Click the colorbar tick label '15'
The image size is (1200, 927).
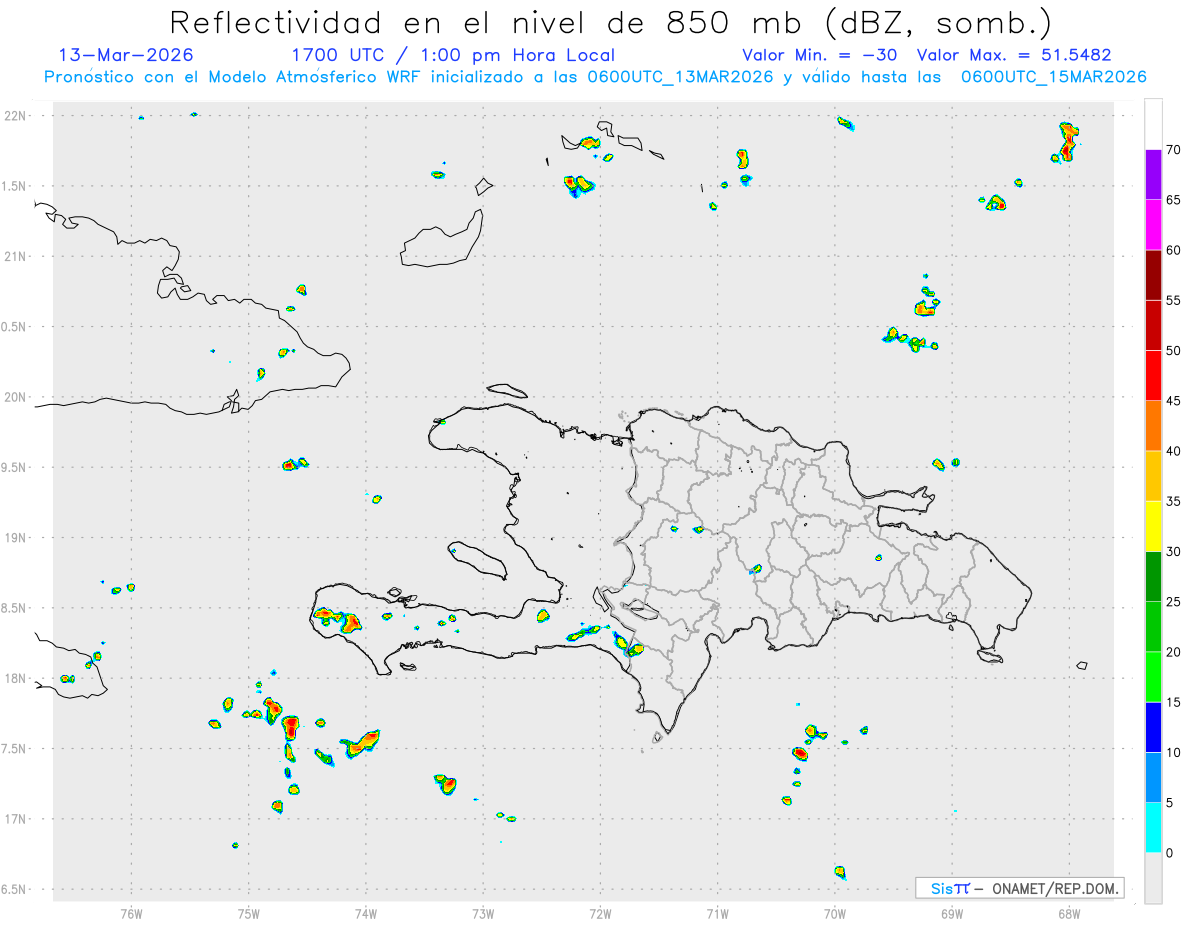[x=1174, y=702]
